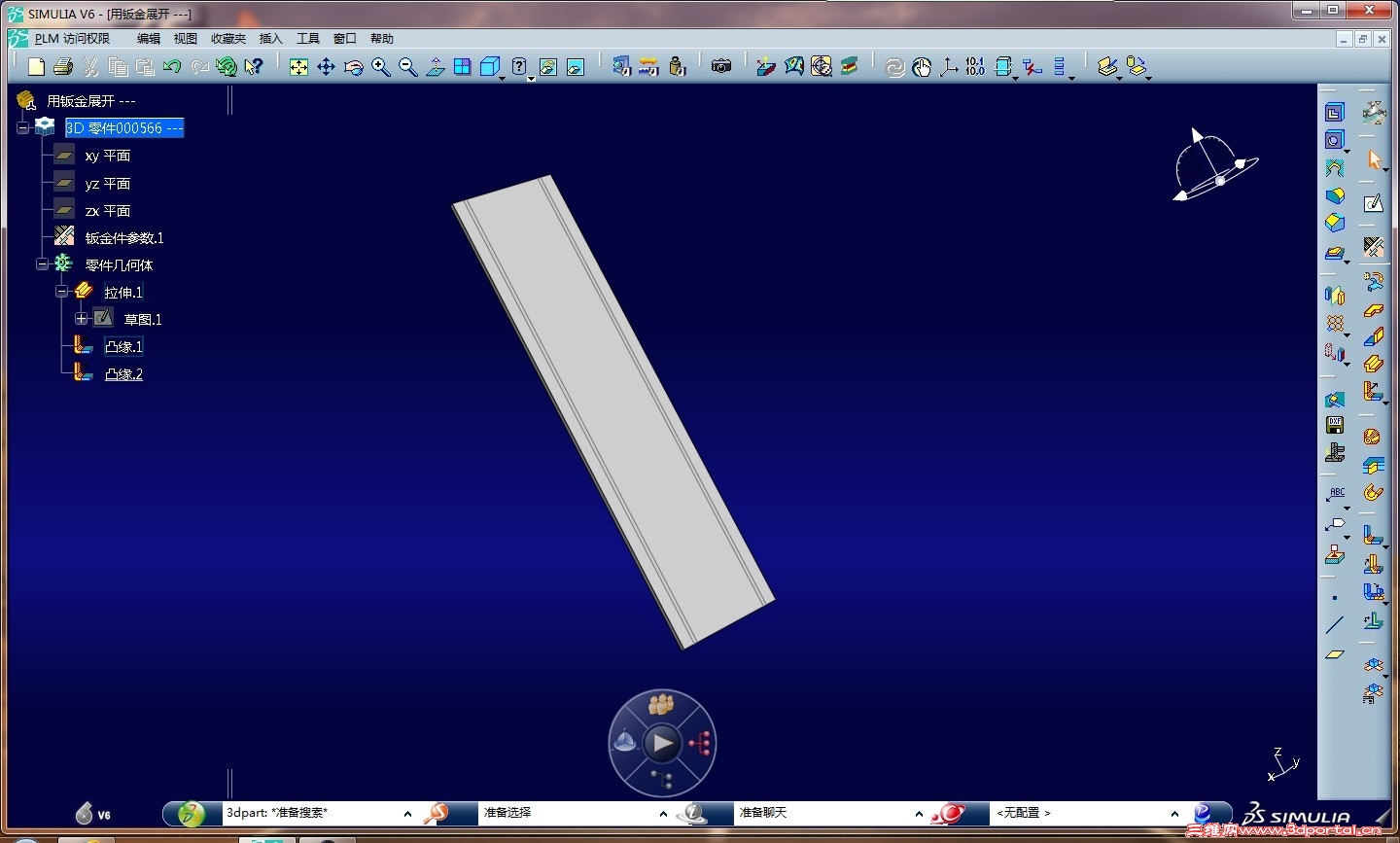Click the Print icon in toolbar
Viewport: 1400px width, 843px height.
pyautogui.click(x=63, y=66)
